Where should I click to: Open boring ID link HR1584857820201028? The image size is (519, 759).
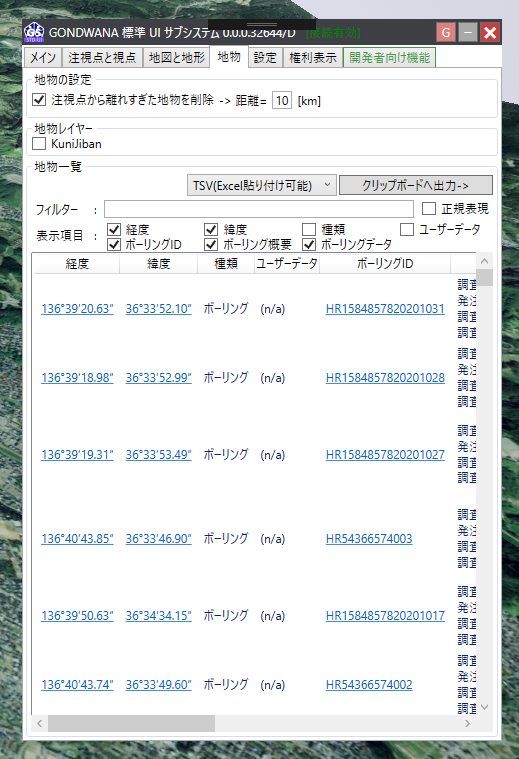[385, 378]
